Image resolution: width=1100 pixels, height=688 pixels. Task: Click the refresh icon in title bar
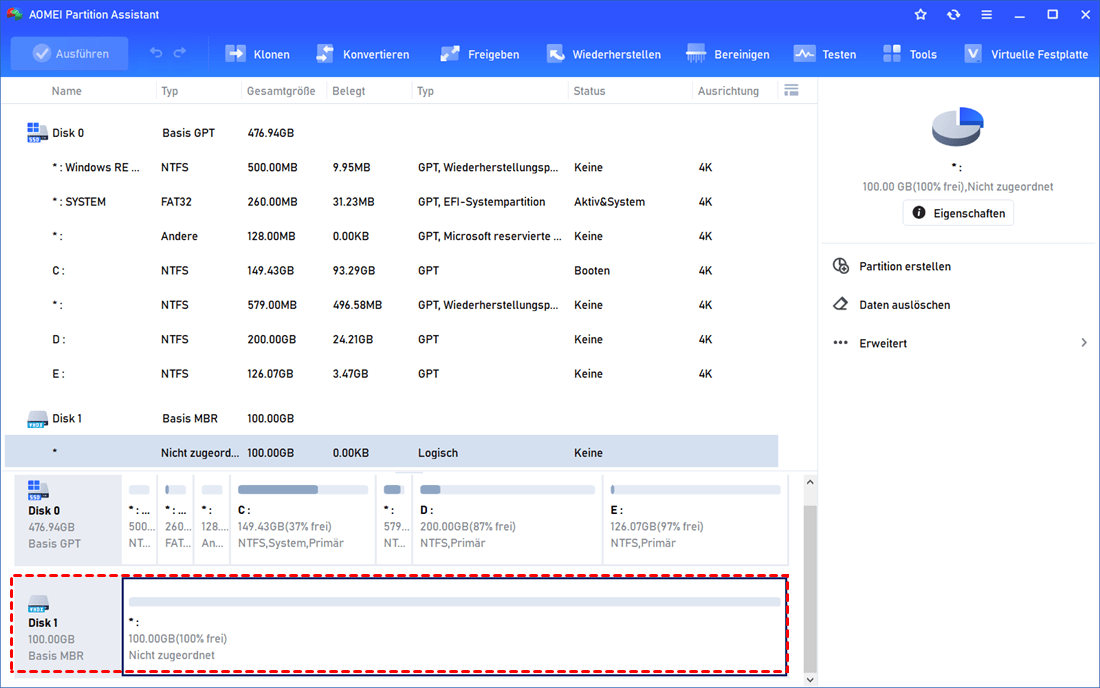tap(953, 15)
